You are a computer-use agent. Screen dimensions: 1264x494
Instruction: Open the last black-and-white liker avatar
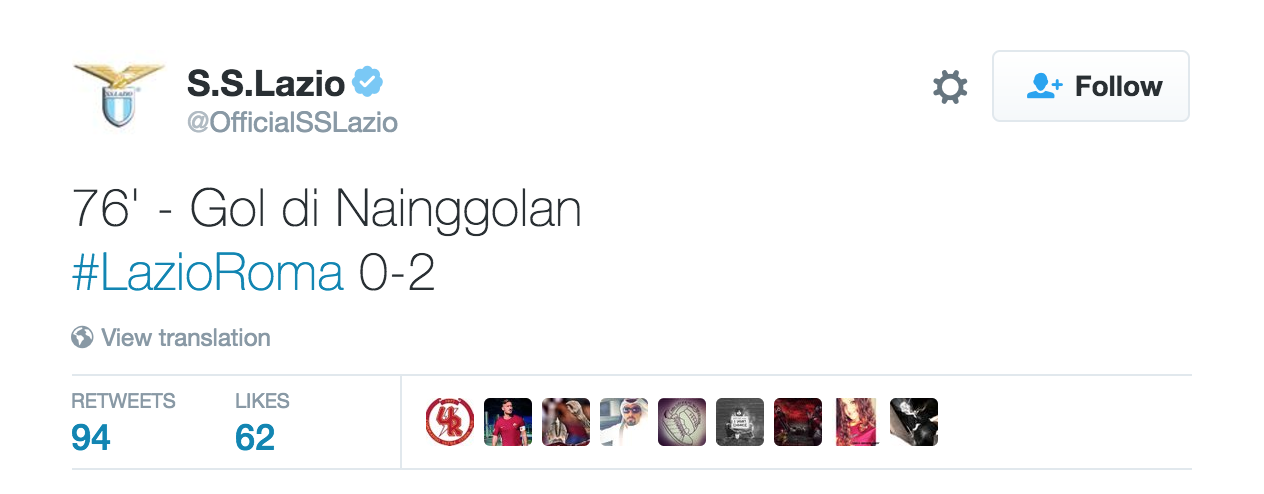click(914, 422)
